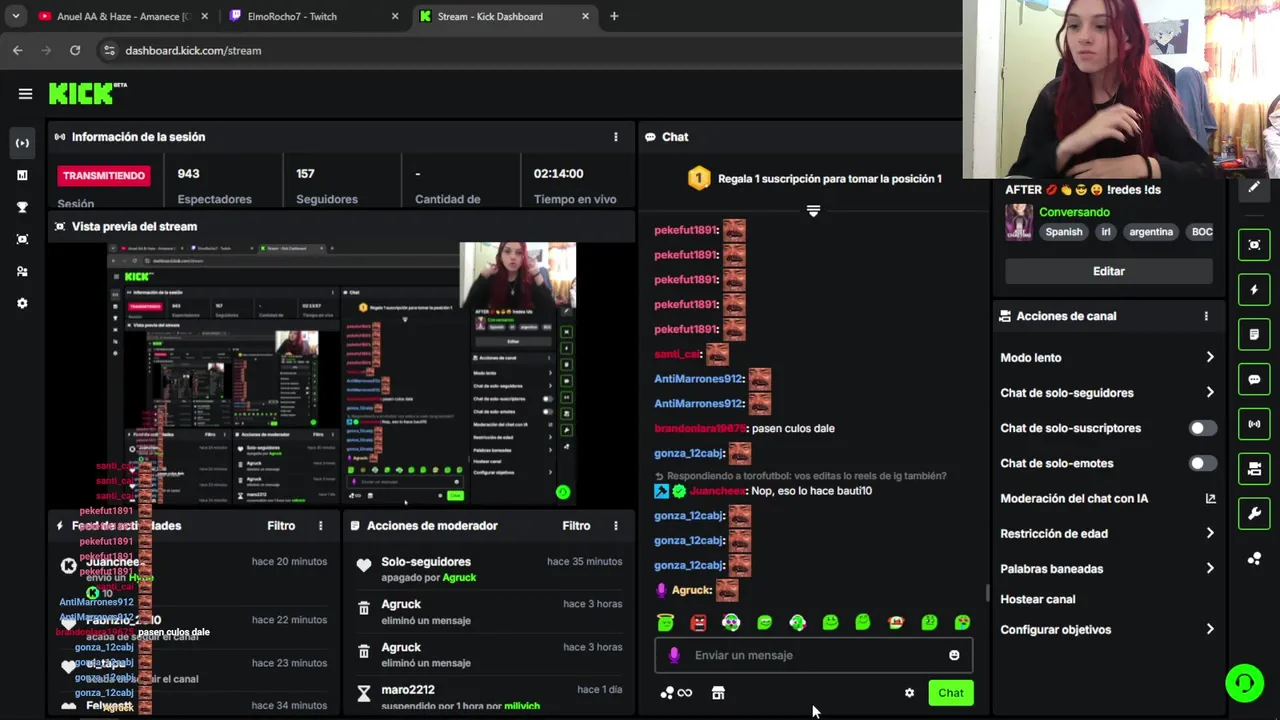Click the irl category tag
The width and height of the screenshot is (1280, 720).
coord(1105,231)
